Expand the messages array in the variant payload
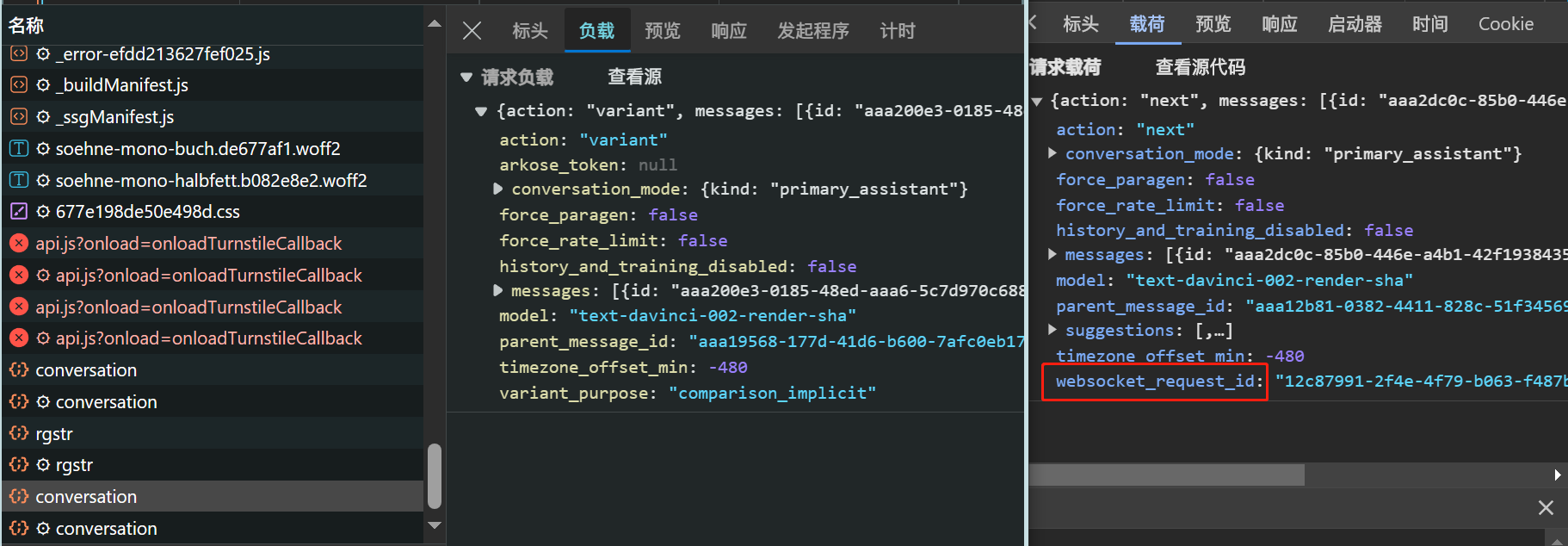The width and height of the screenshot is (1568, 546). pos(497,290)
